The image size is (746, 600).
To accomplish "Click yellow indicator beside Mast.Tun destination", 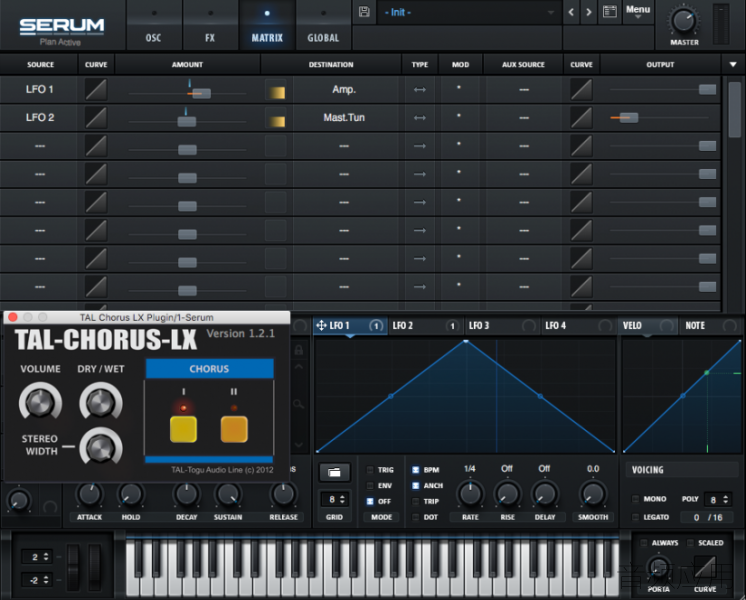I will click(x=277, y=121).
